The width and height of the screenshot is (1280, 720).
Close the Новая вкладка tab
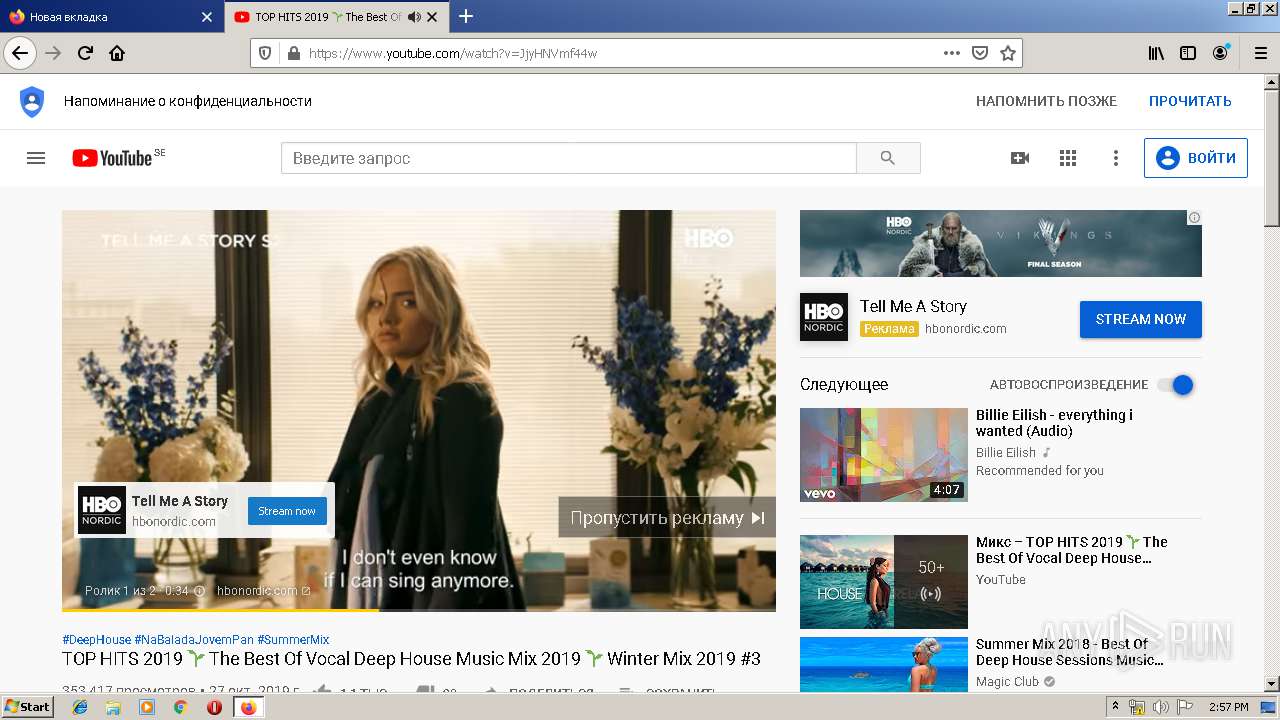click(x=207, y=17)
